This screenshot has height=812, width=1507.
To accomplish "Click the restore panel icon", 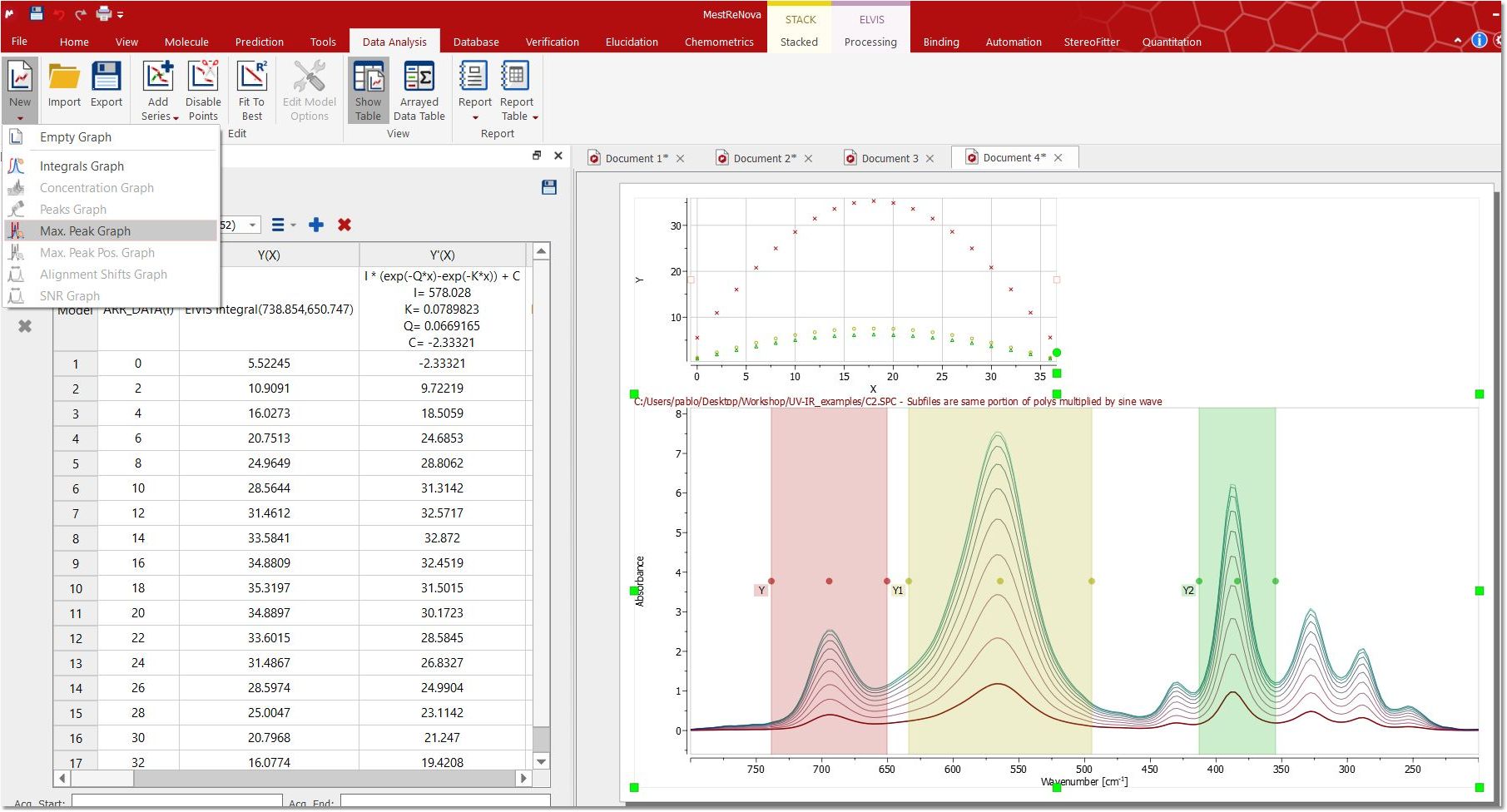I will [x=537, y=156].
